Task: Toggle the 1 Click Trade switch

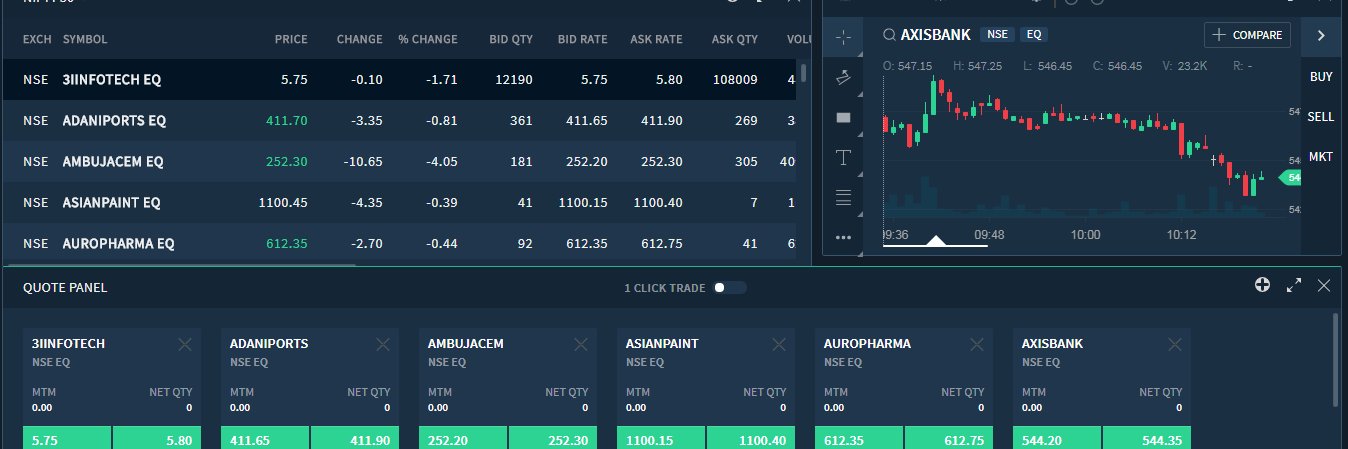Action: click(729, 288)
